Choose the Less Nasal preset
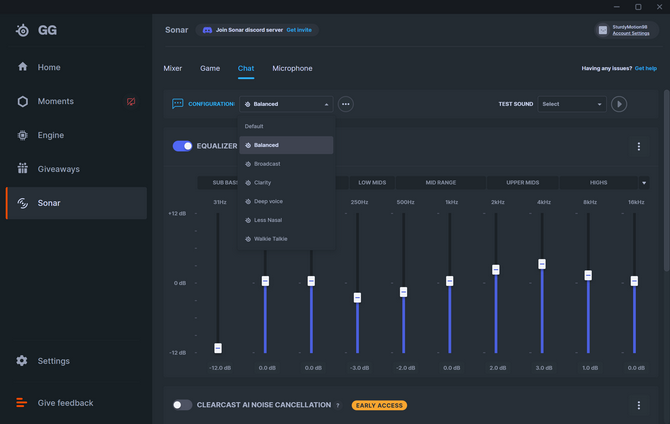 tap(286, 220)
